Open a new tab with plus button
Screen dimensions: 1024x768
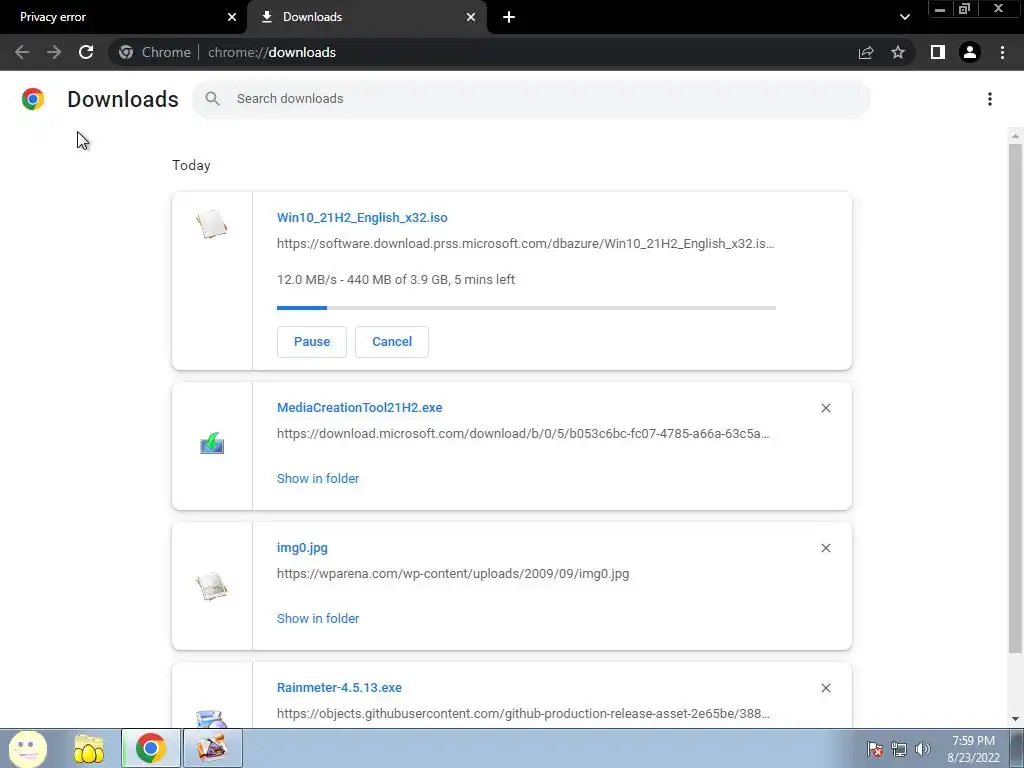[x=509, y=17]
